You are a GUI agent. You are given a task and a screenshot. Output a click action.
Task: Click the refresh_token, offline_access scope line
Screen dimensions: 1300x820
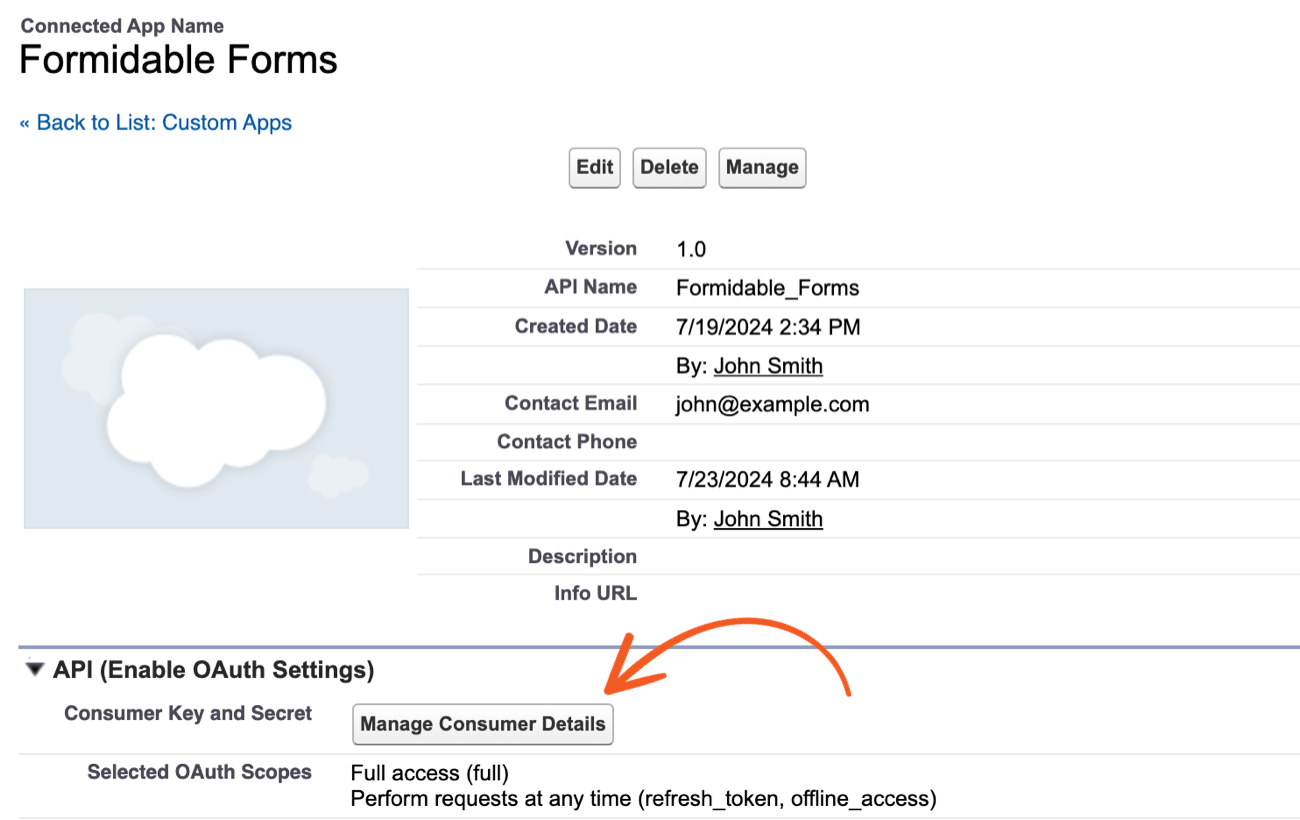point(644,799)
